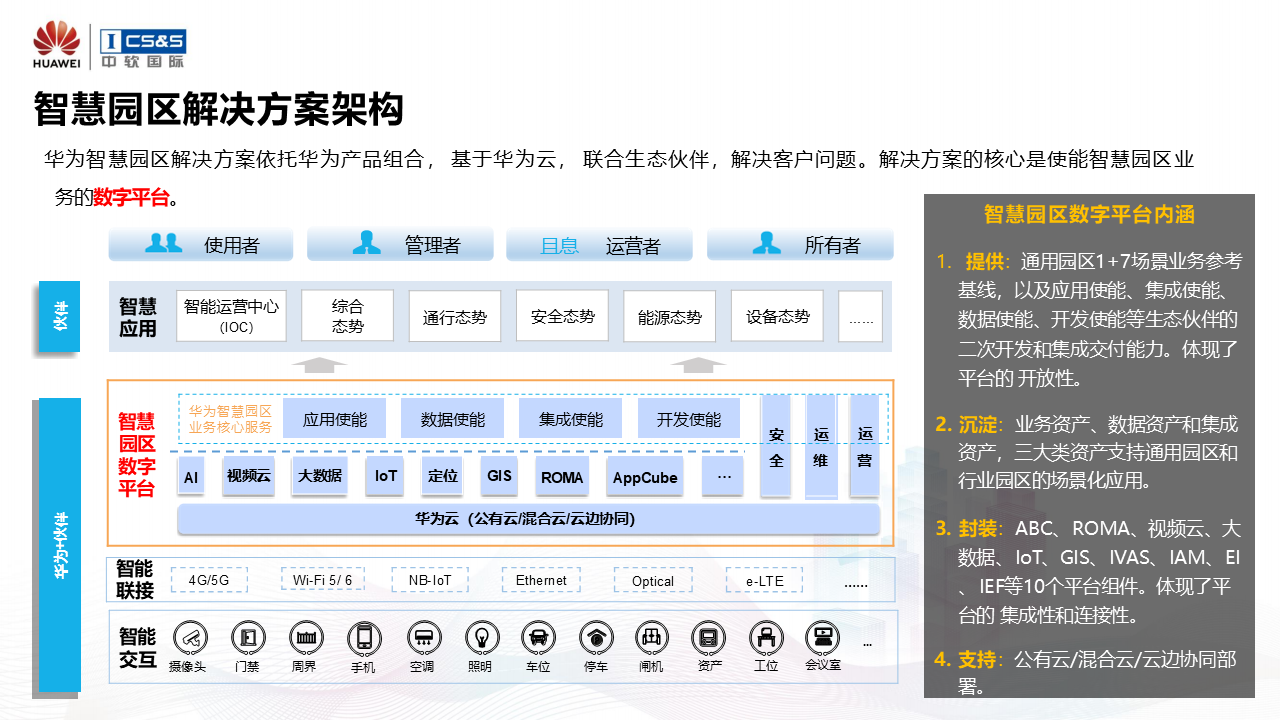Click the 使用者 users icon
Viewport: 1280px width, 720px height.
pos(163,243)
